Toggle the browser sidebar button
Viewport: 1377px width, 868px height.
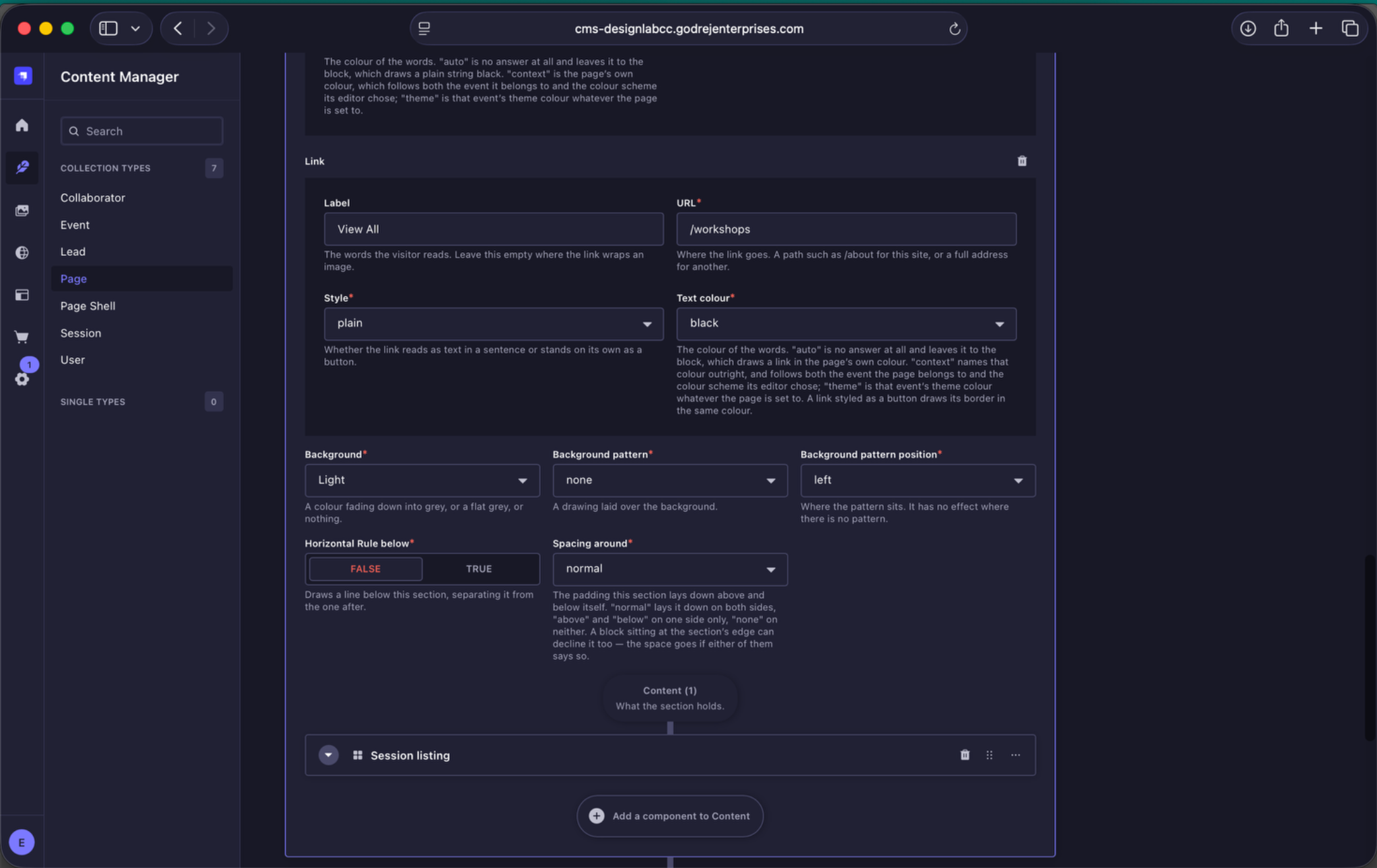[x=108, y=28]
